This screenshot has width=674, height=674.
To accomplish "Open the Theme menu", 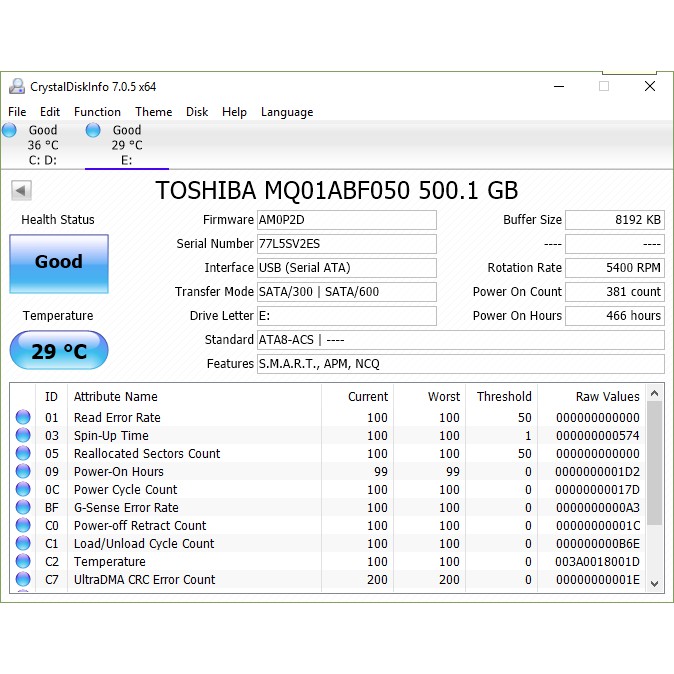I will tap(153, 112).
